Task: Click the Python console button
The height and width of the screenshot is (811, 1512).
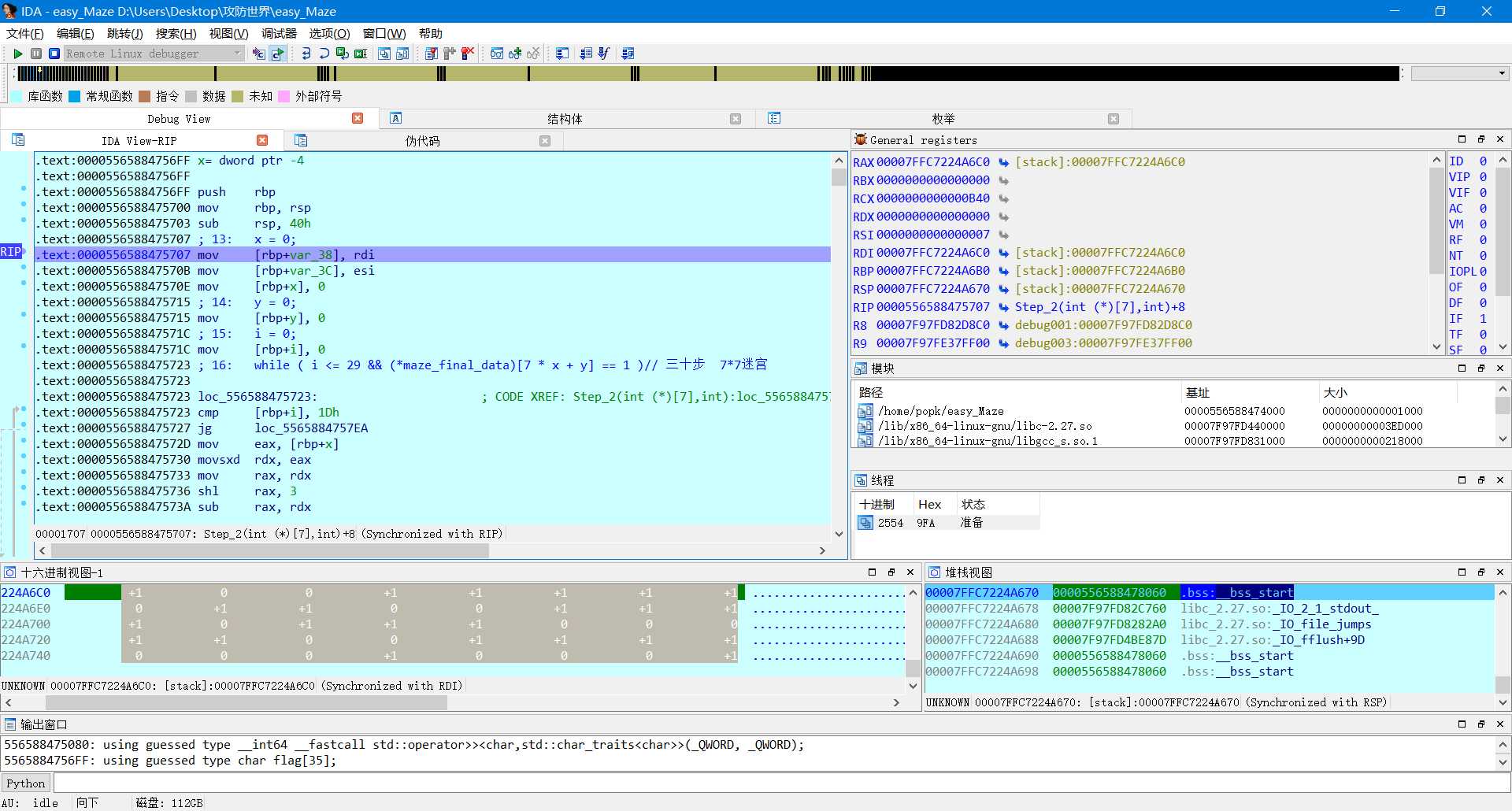Action: (x=26, y=783)
